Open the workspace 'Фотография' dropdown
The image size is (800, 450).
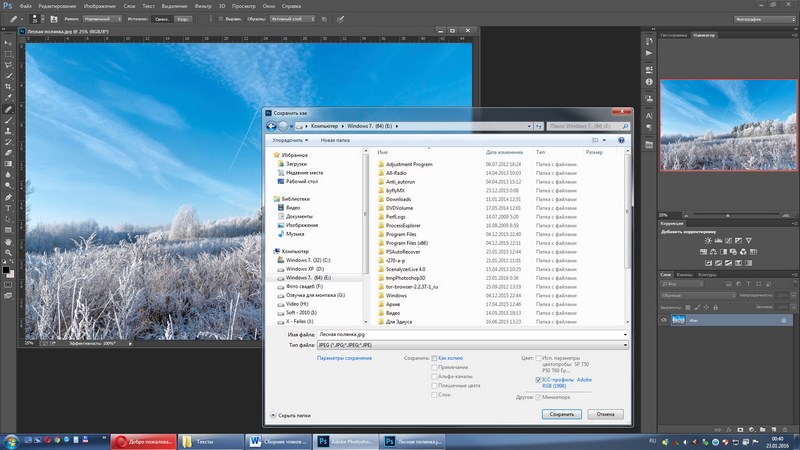click(x=765, y=19)
